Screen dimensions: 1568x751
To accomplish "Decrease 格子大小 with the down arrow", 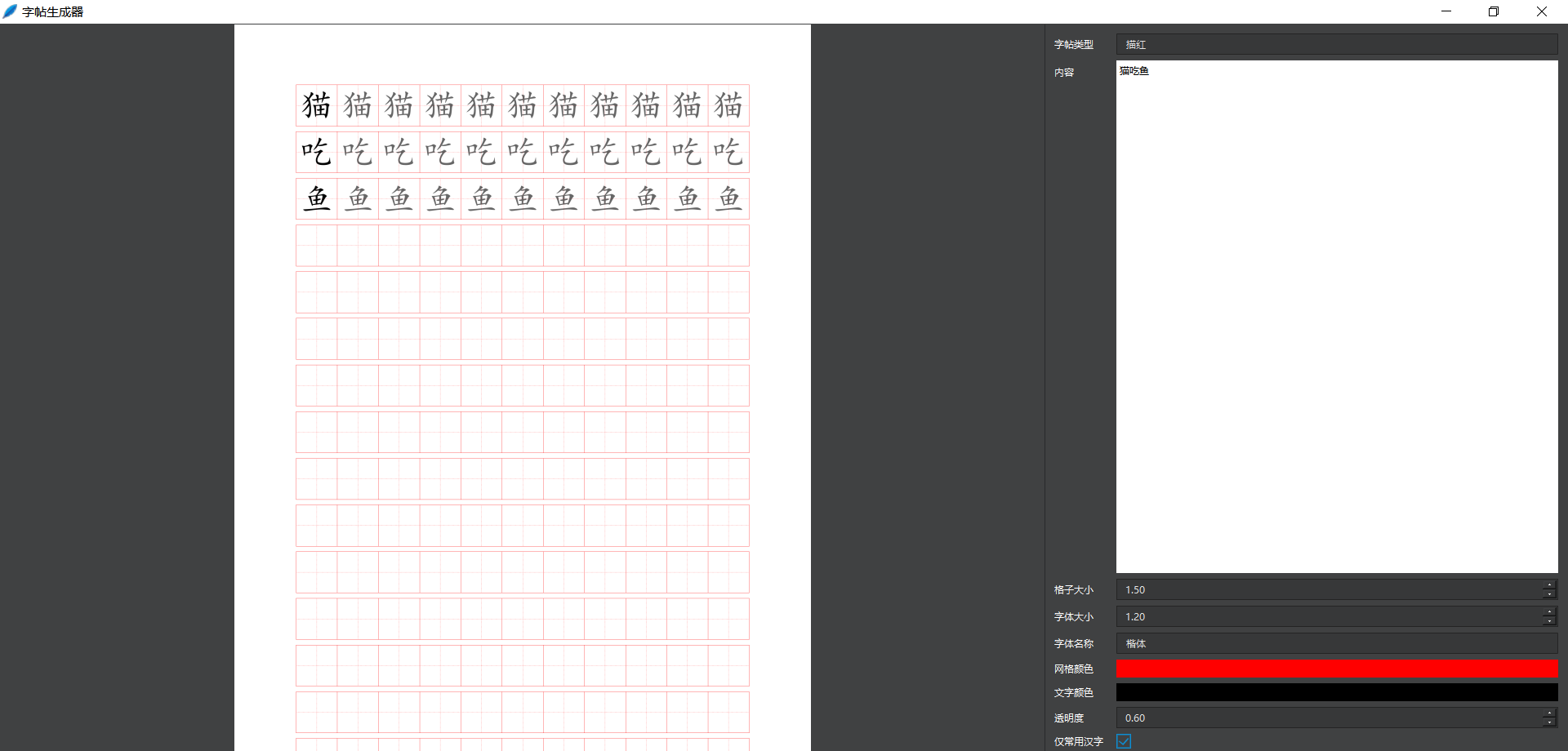I will tap(1549, 594).
